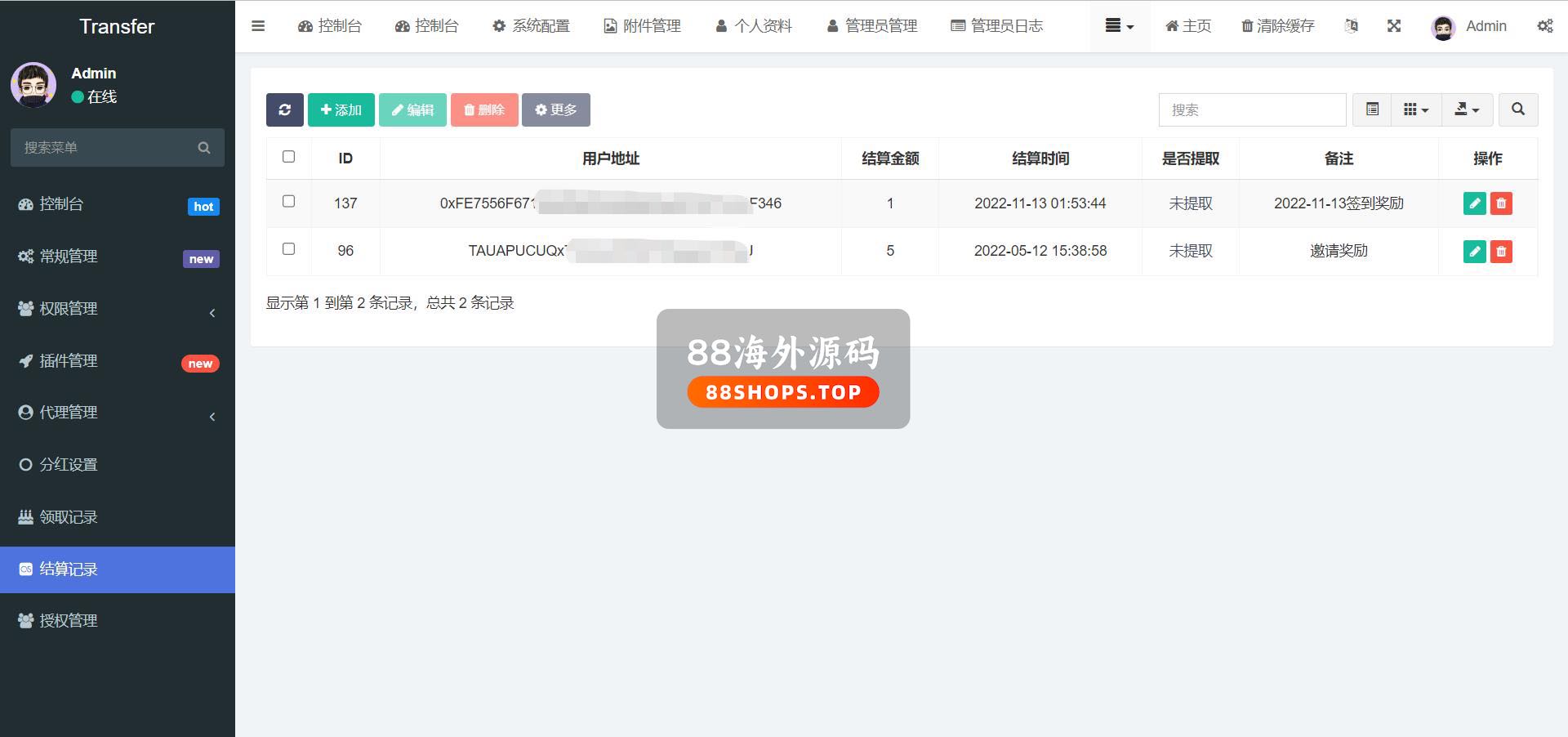Image resolution: width=1568 pixels, height=737 pixels.
Task: Open settings gears icon at top right
Action: coord(1544,26)
